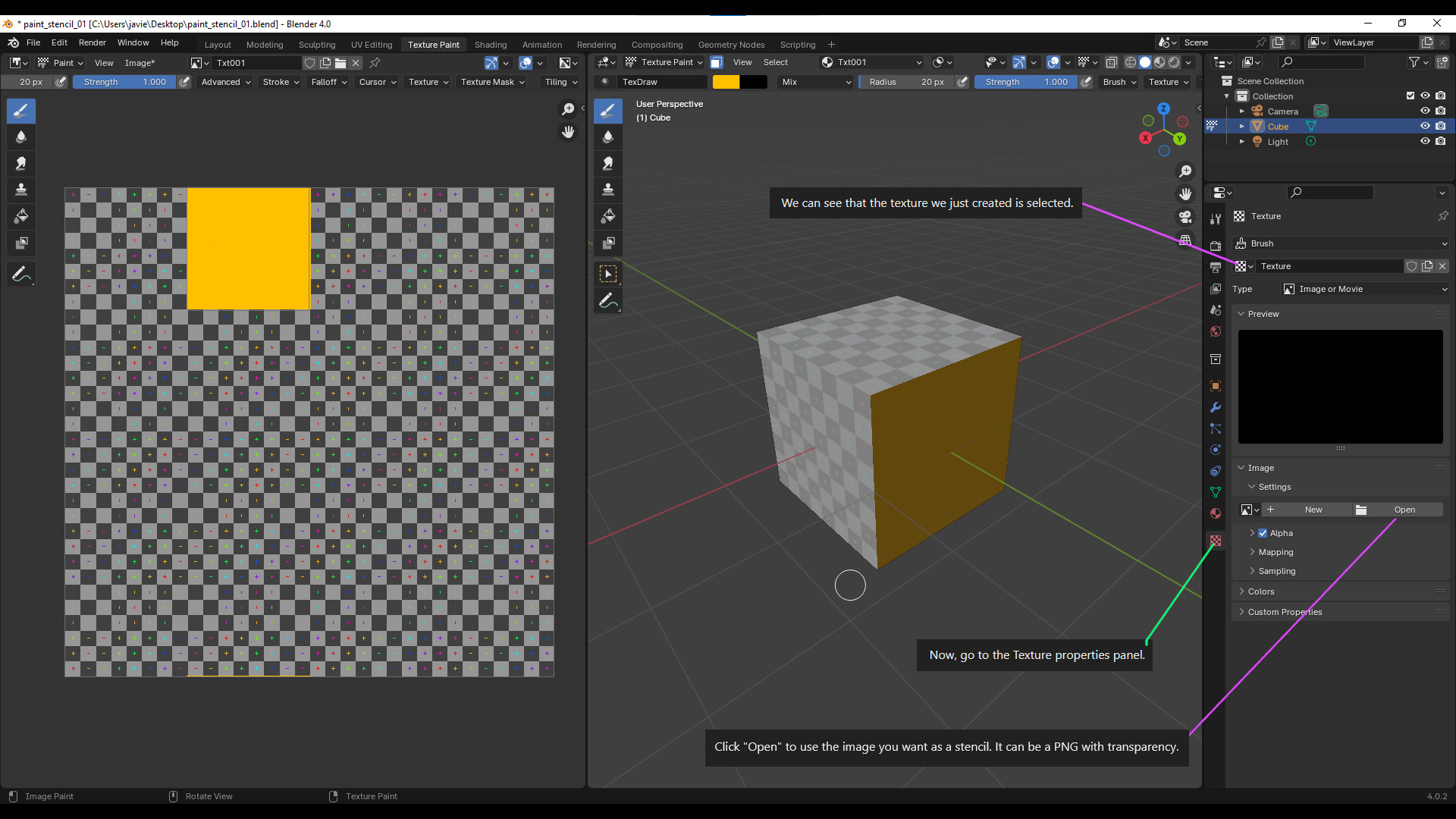Screen dimensions: 1456x819
Task: Open the Physics properties tab
Action: (x=1216, y=450)
